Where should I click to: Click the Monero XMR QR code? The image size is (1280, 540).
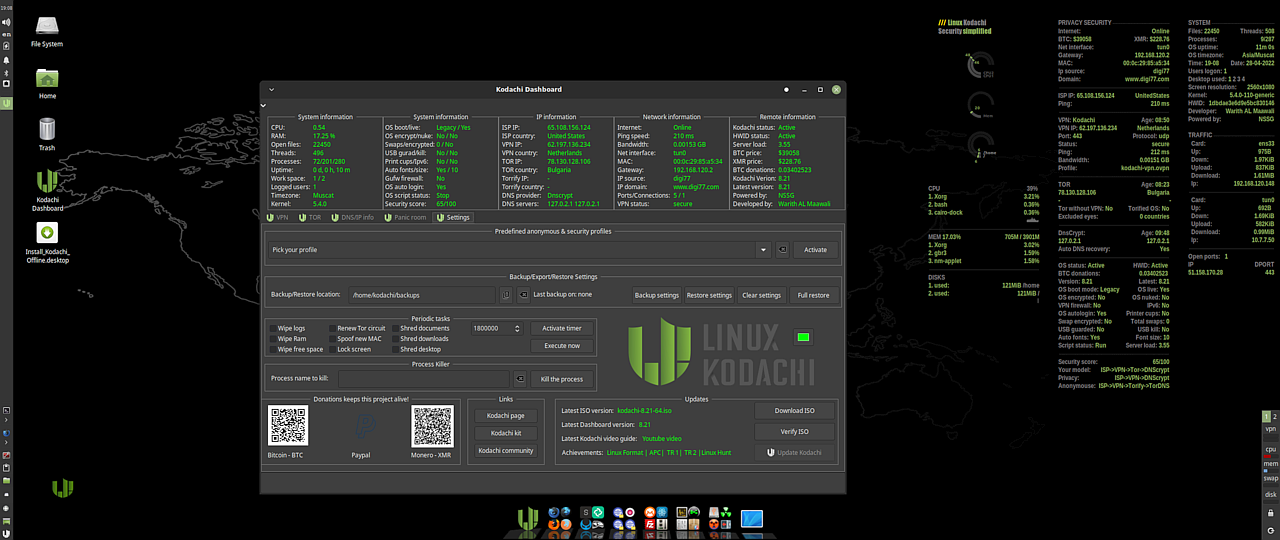431,426
